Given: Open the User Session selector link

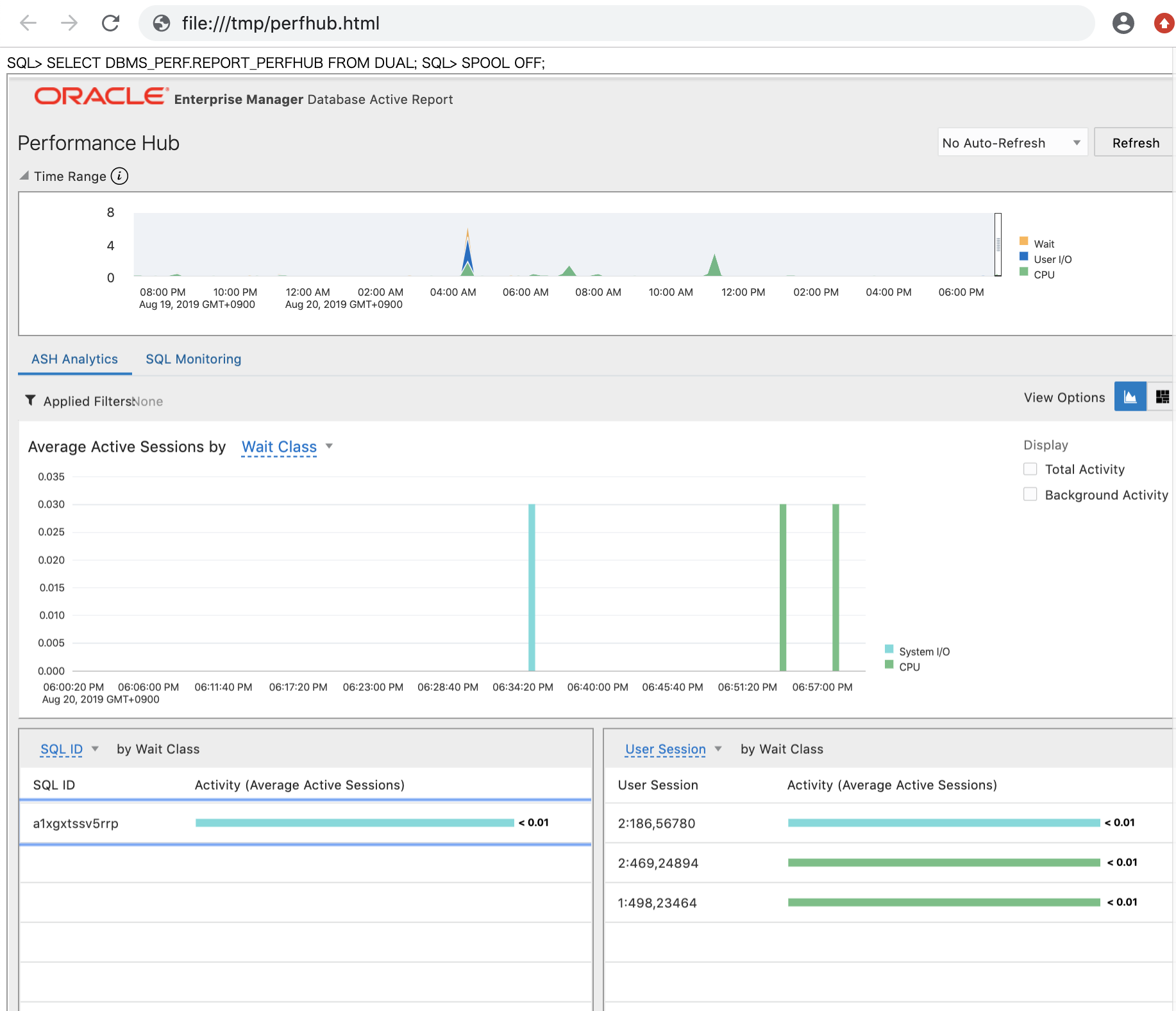Looking at the screenshot, I should tap(666, 749).
